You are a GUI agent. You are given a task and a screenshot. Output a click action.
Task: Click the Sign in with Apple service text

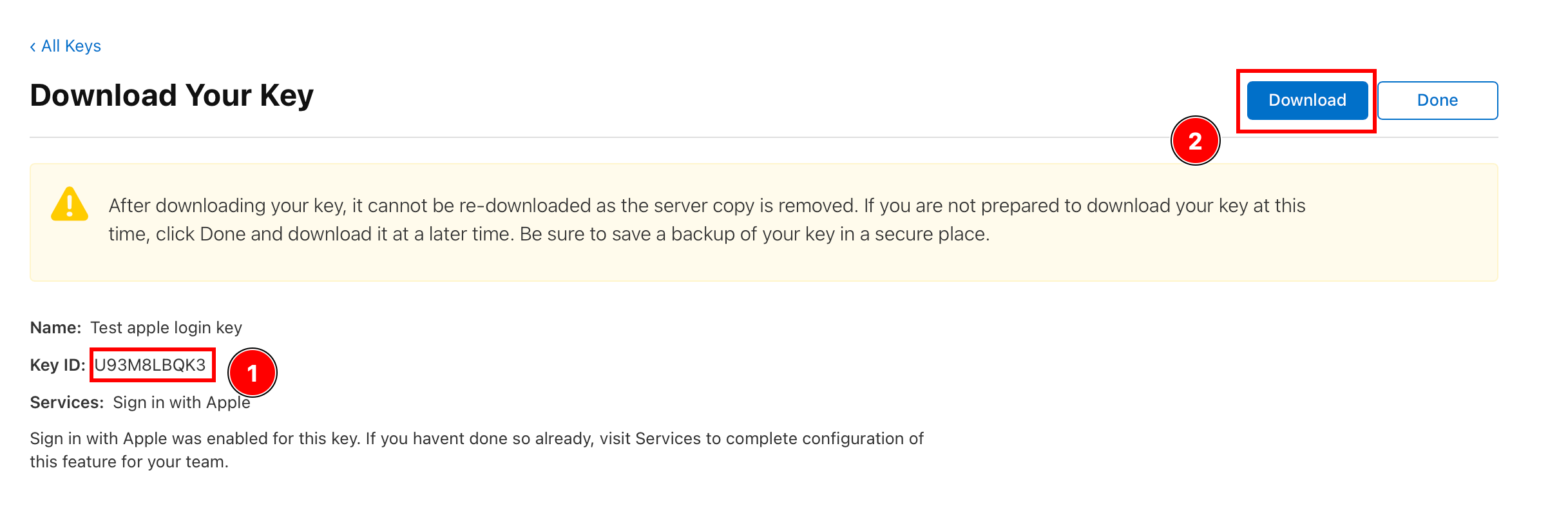click(182, 402)
